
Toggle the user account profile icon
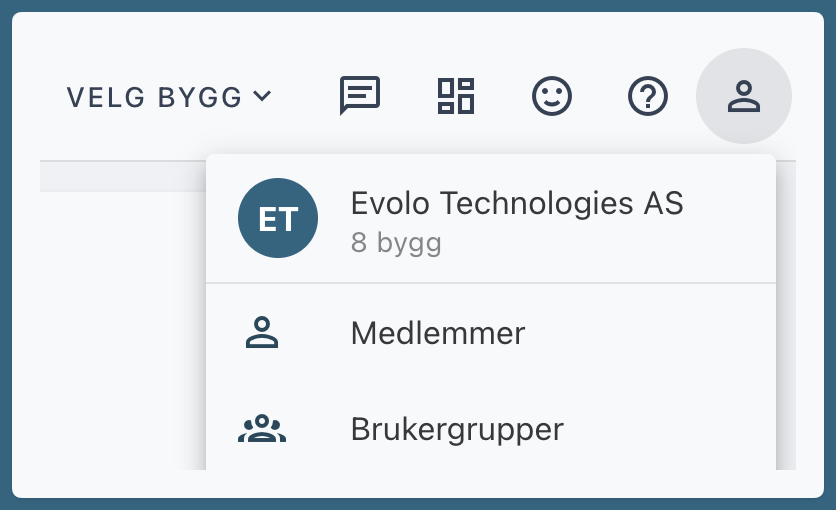(744, 96)
